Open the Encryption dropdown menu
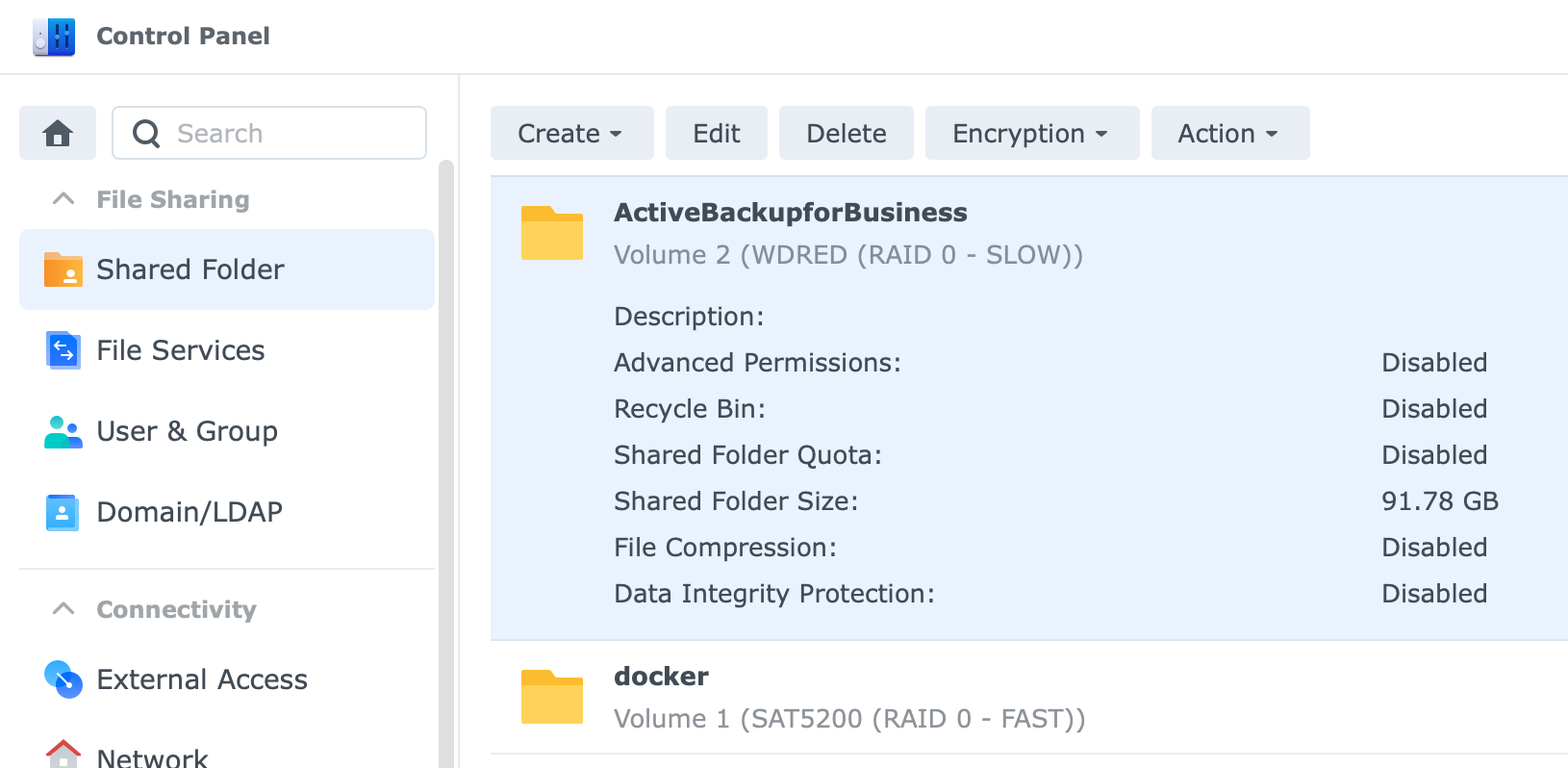Screen dimensions: 1568x768 (x=1032, y=133)
